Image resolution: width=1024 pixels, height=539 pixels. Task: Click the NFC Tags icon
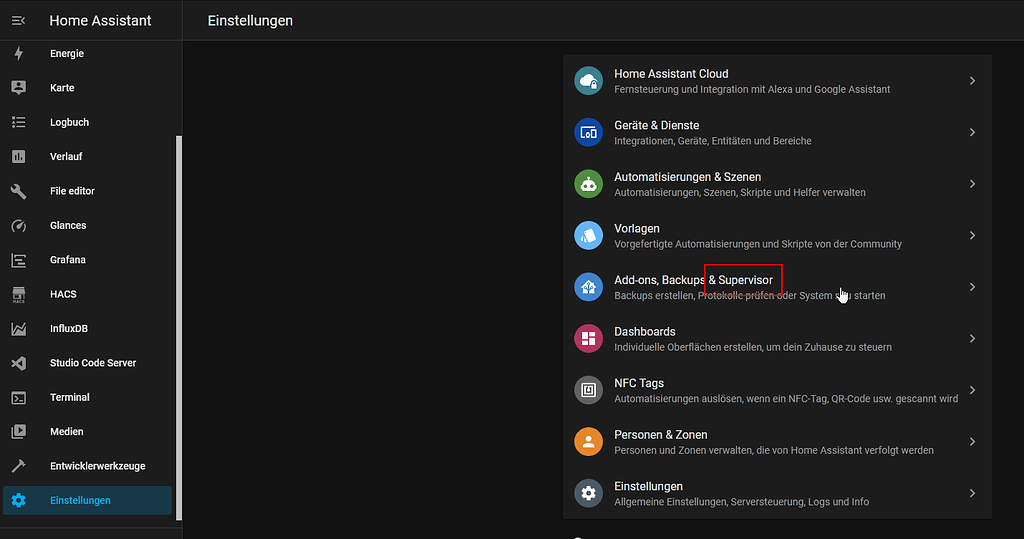point(588,390)
